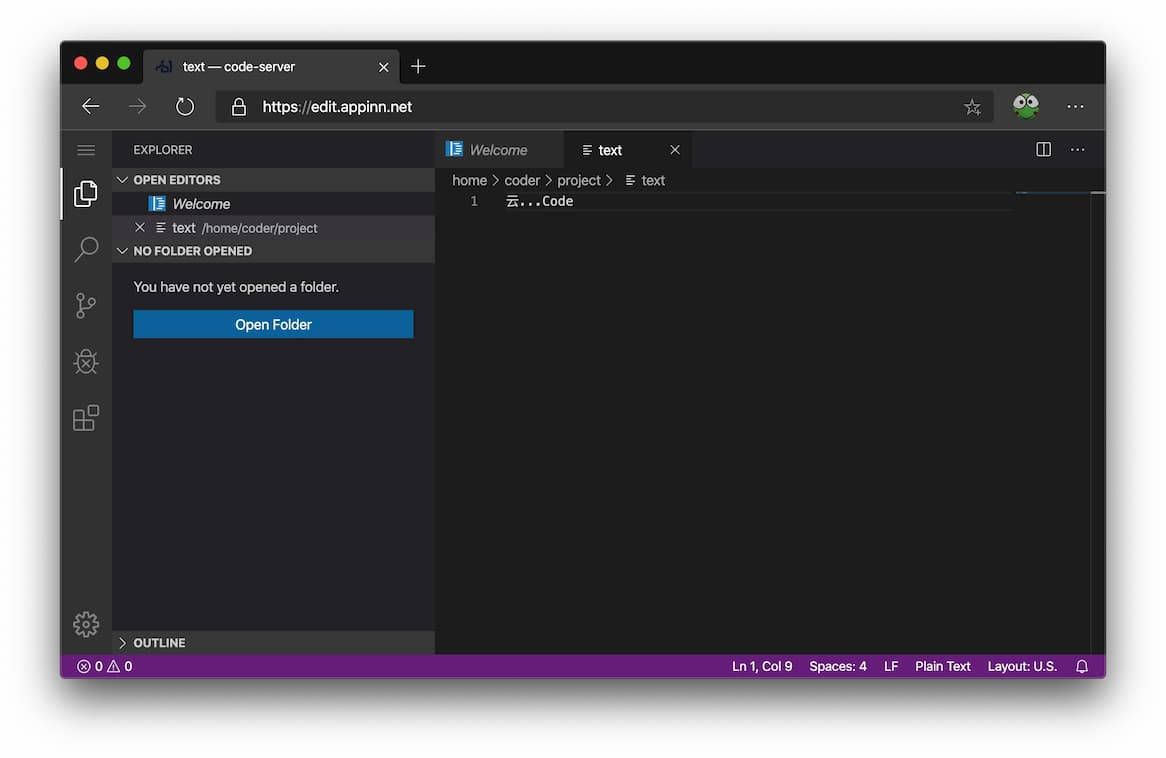This screenshot has width=1166, height=758.
Task: Open the Manage gear icon
Action: [x=86, y=624]
